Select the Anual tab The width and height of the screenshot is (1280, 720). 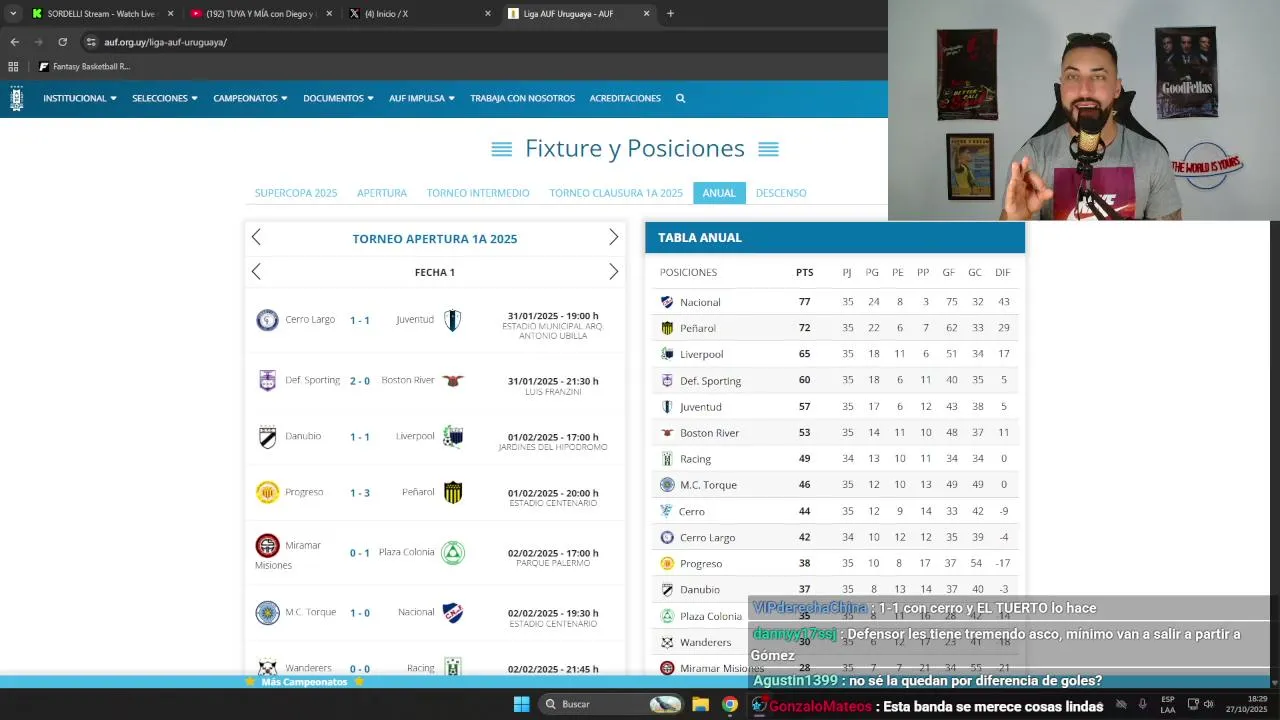[x=719, y=193]
